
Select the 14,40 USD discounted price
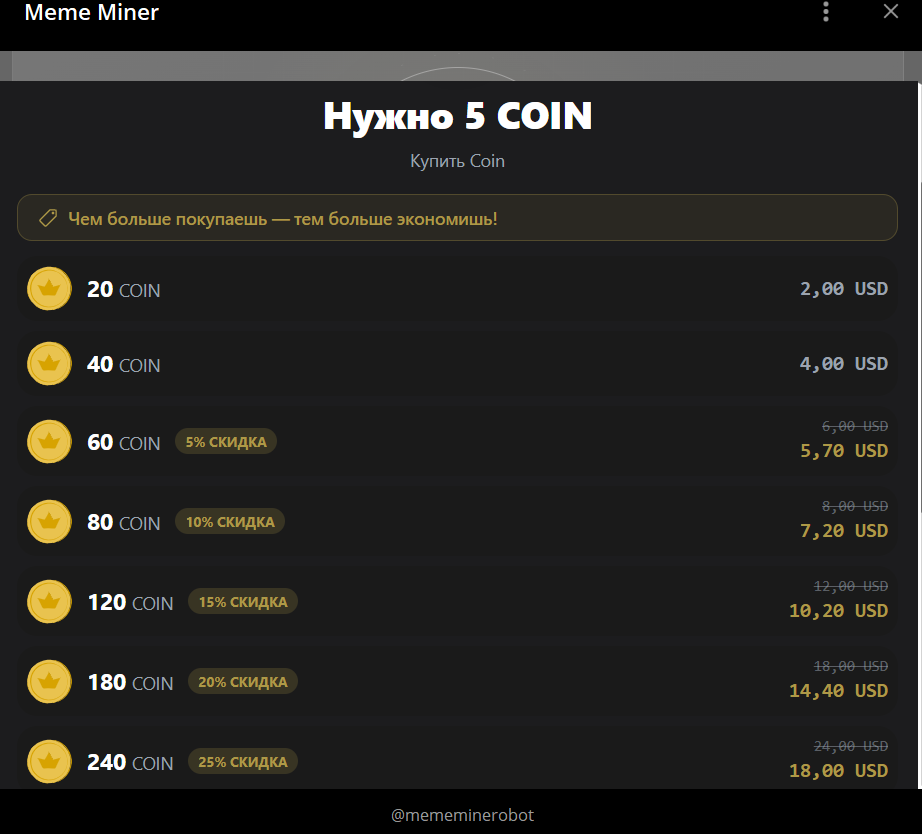[x=839, y=690]
